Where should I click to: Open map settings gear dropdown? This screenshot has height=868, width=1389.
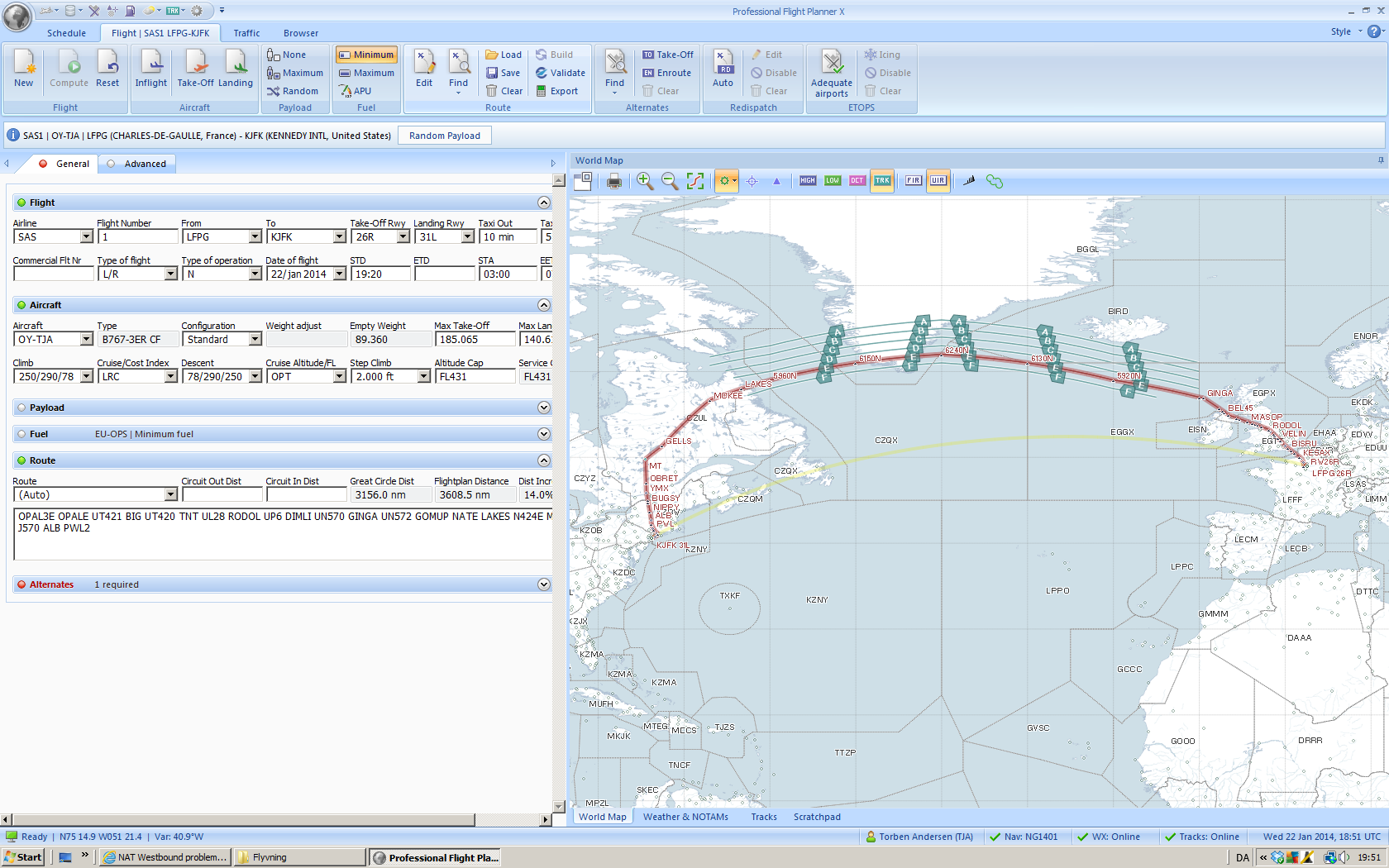(x=727, y=181)
